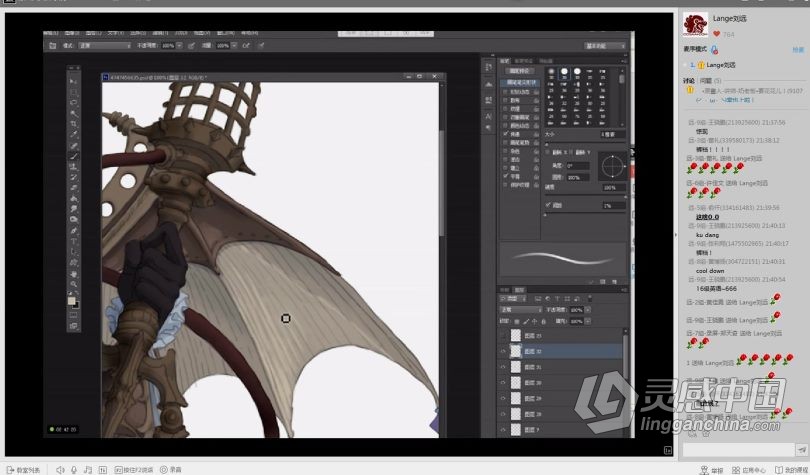Viewport: 810px width, 475px height.
Task: Open brush opacity slider arrow in options bar
Action: coord(179,45)
